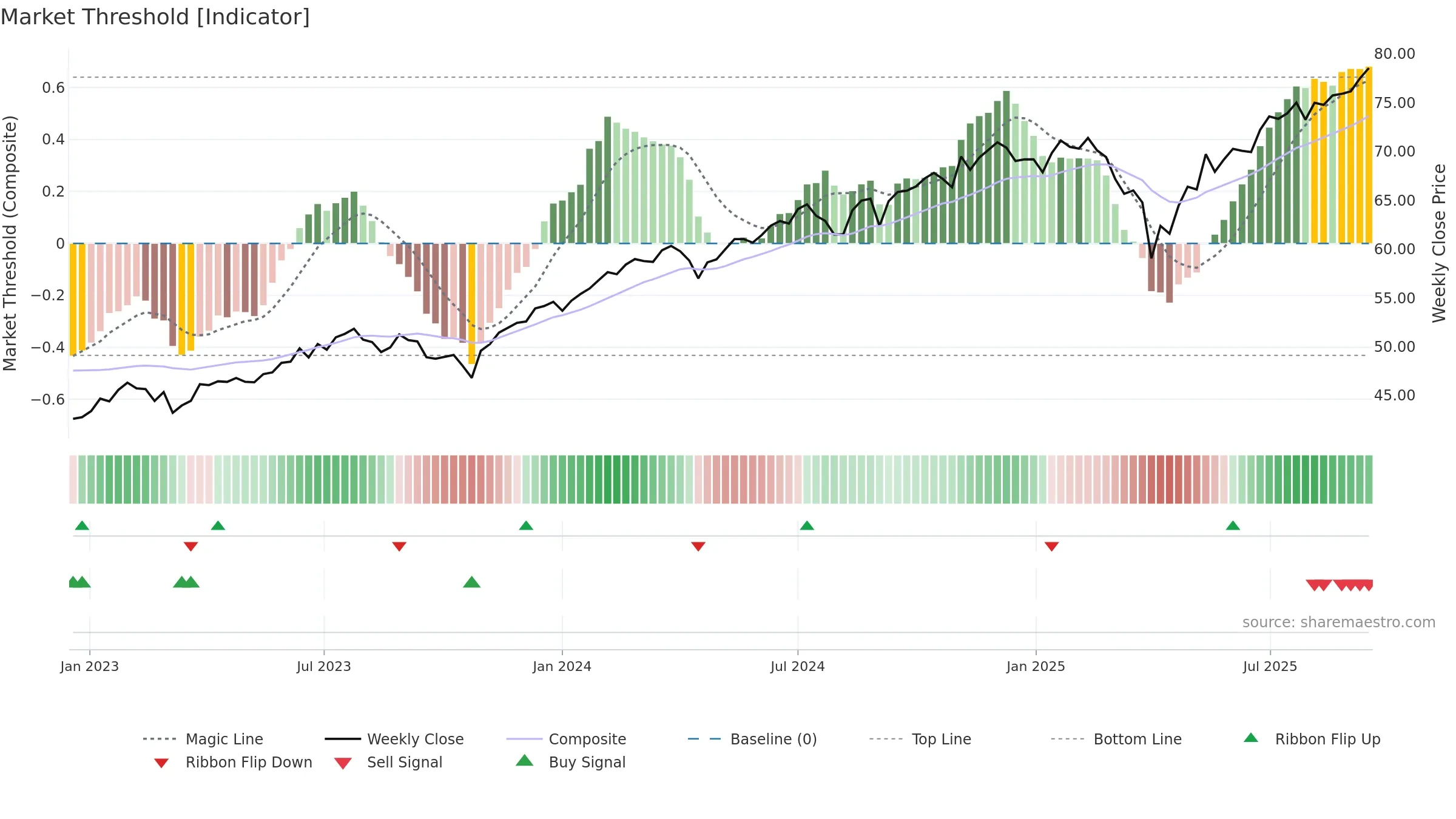The height and width of the screenshot is (819, 1456).
Task: Click the ribbon flip down marker near April 2024
Action: tap(698, 547)
